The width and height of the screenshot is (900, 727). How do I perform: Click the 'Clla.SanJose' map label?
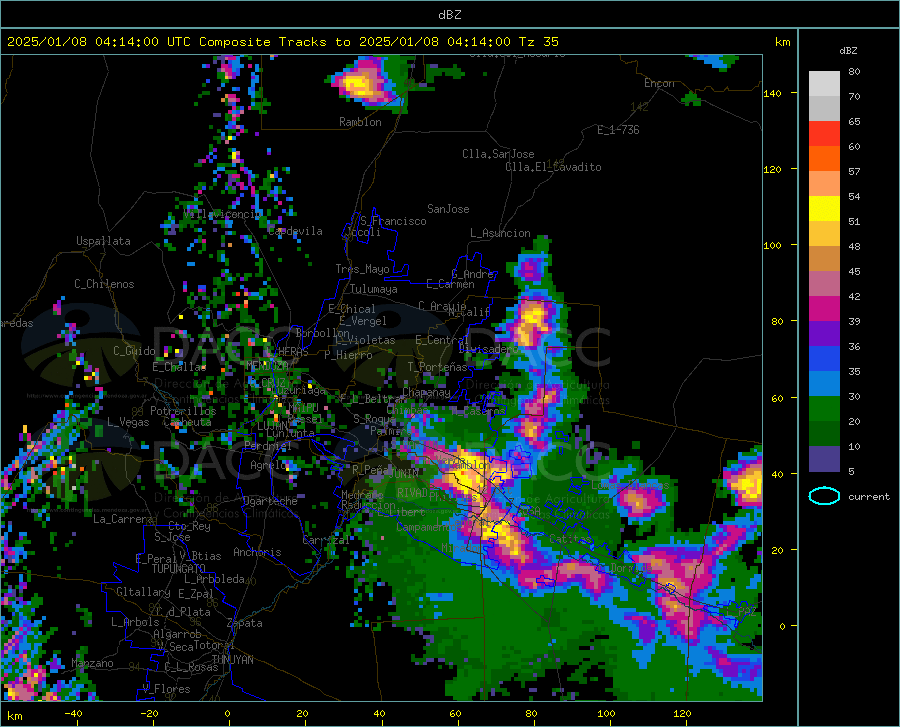498,154
